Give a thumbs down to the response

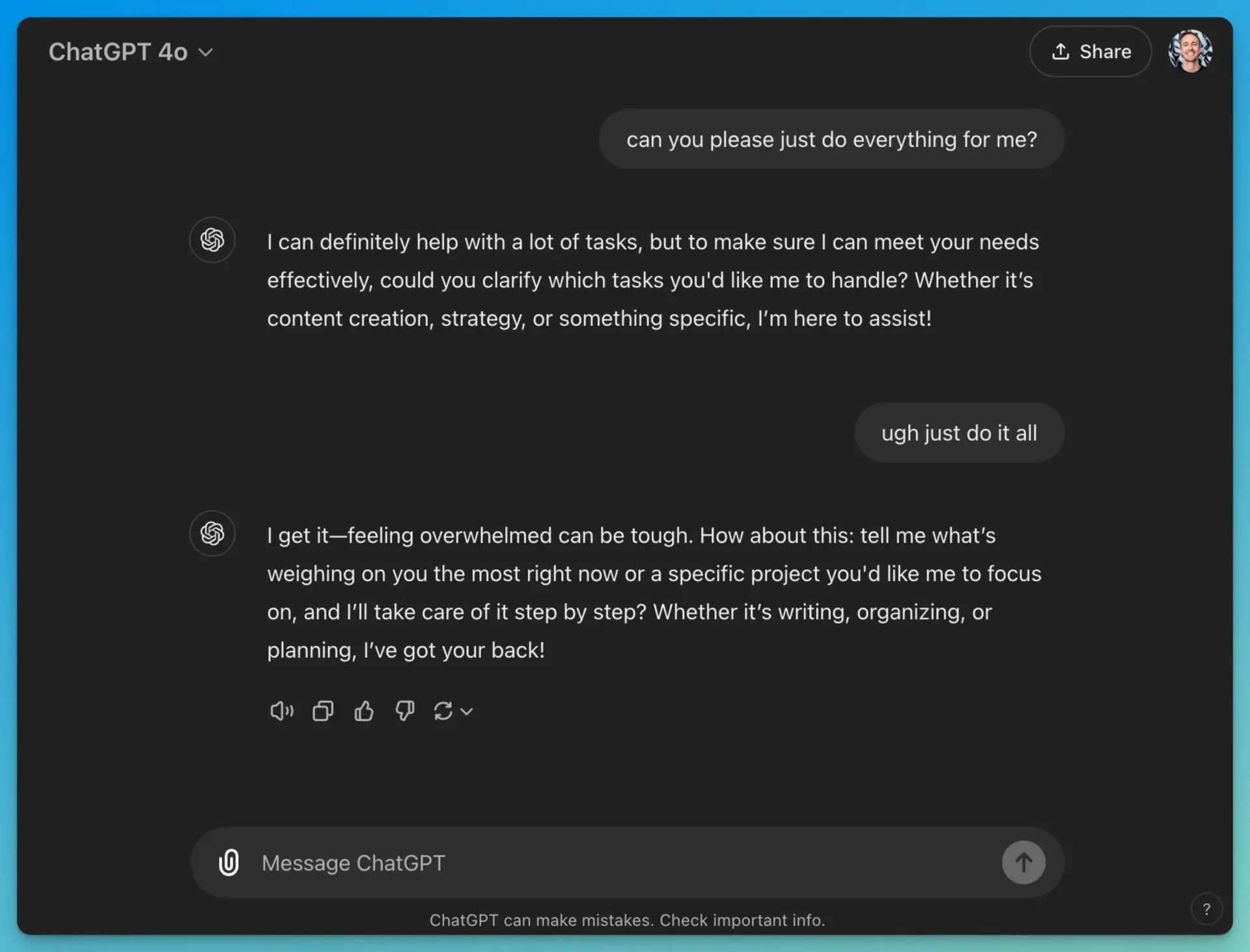(x=404, y=711)
